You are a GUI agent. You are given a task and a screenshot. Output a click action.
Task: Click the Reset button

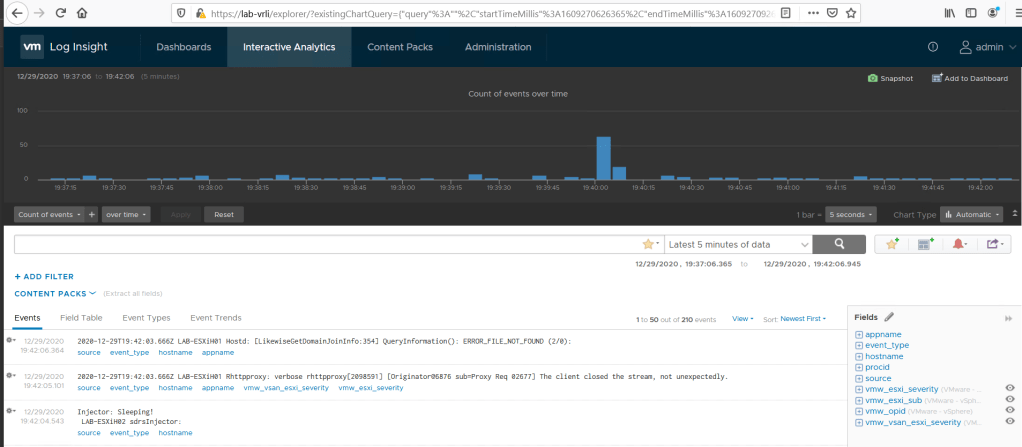tap(223, 214)
